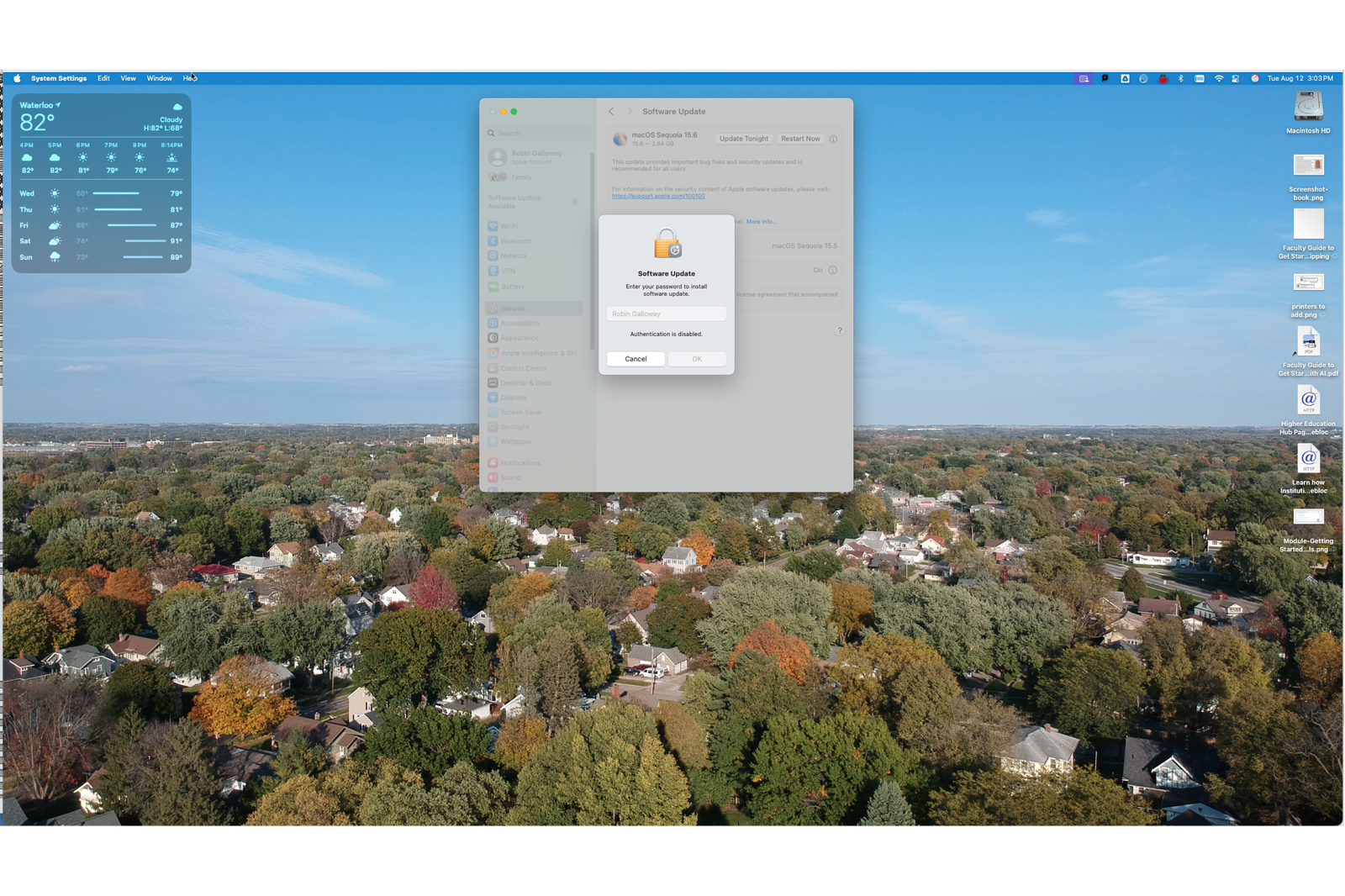Click the Saturday forecast row in Weather widget
The width and height of the screenshot is (1345, 896).
point(101,241)
